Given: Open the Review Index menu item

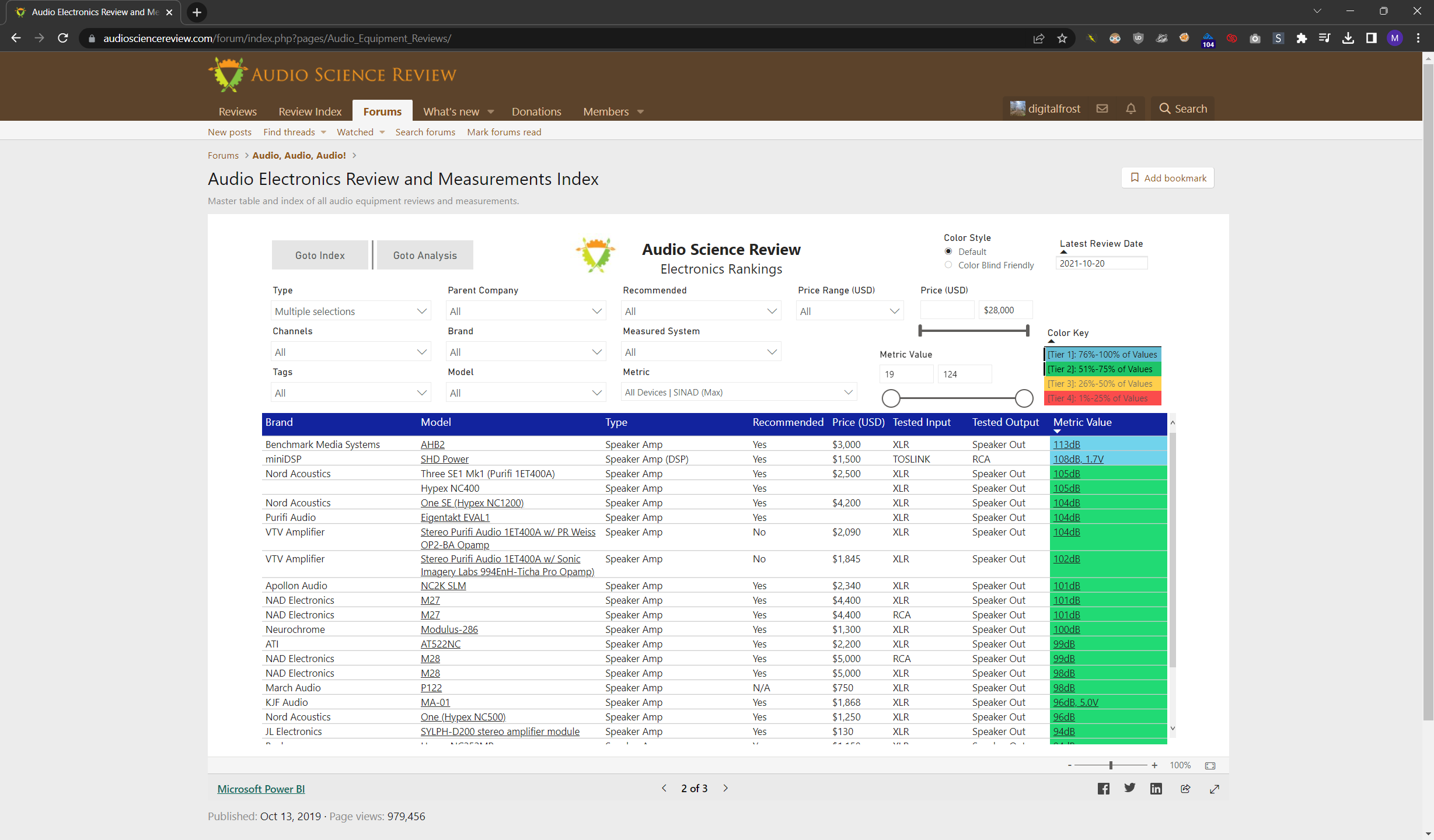Looking at the screenshot, I should 310,111.
